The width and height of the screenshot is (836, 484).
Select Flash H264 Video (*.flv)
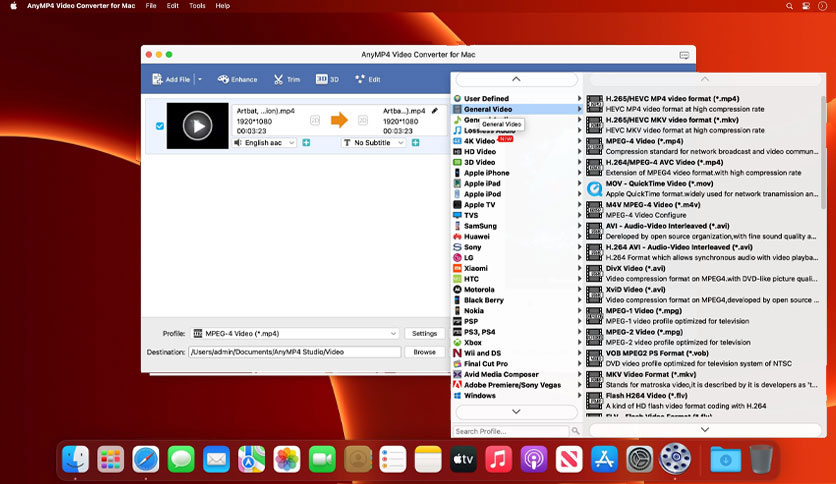703,401
